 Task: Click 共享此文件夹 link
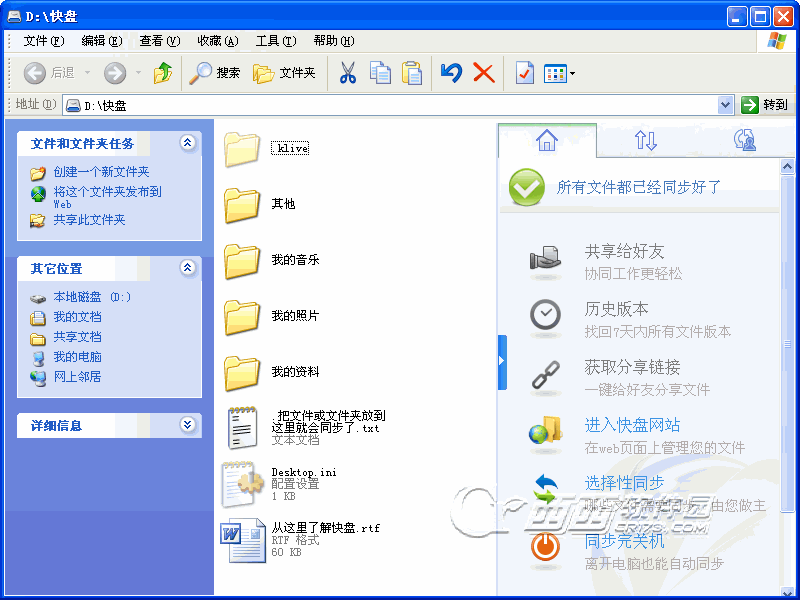(89, 220)
